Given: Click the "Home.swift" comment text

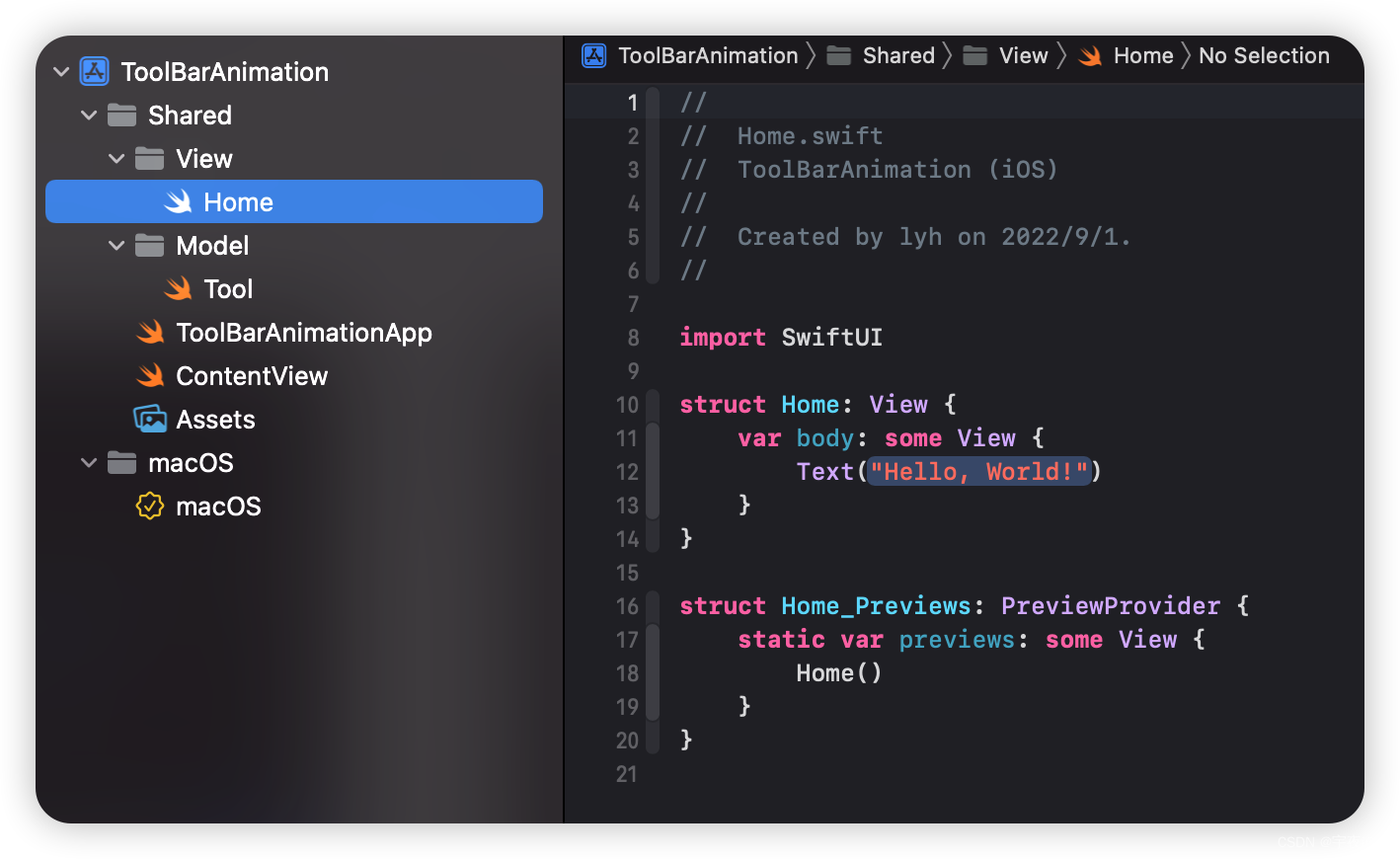Looking at the screenshot, I should (811, 136).
